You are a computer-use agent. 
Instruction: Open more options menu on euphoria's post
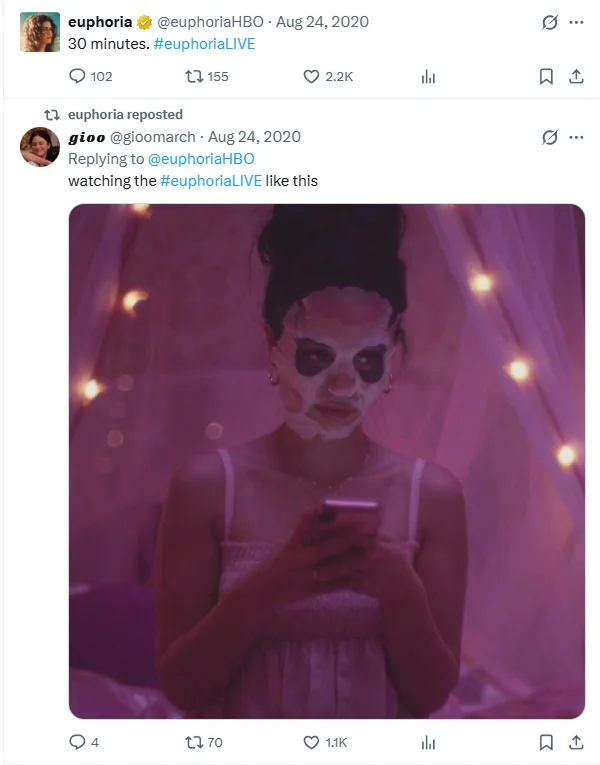click(x=576, y=21)
